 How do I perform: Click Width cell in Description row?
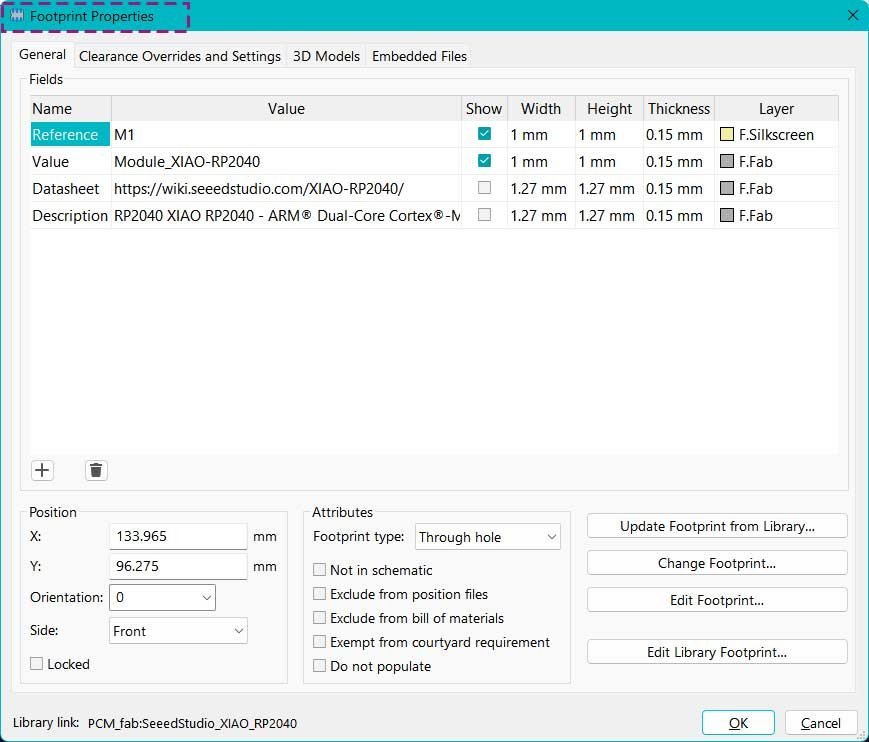[541, 215]
